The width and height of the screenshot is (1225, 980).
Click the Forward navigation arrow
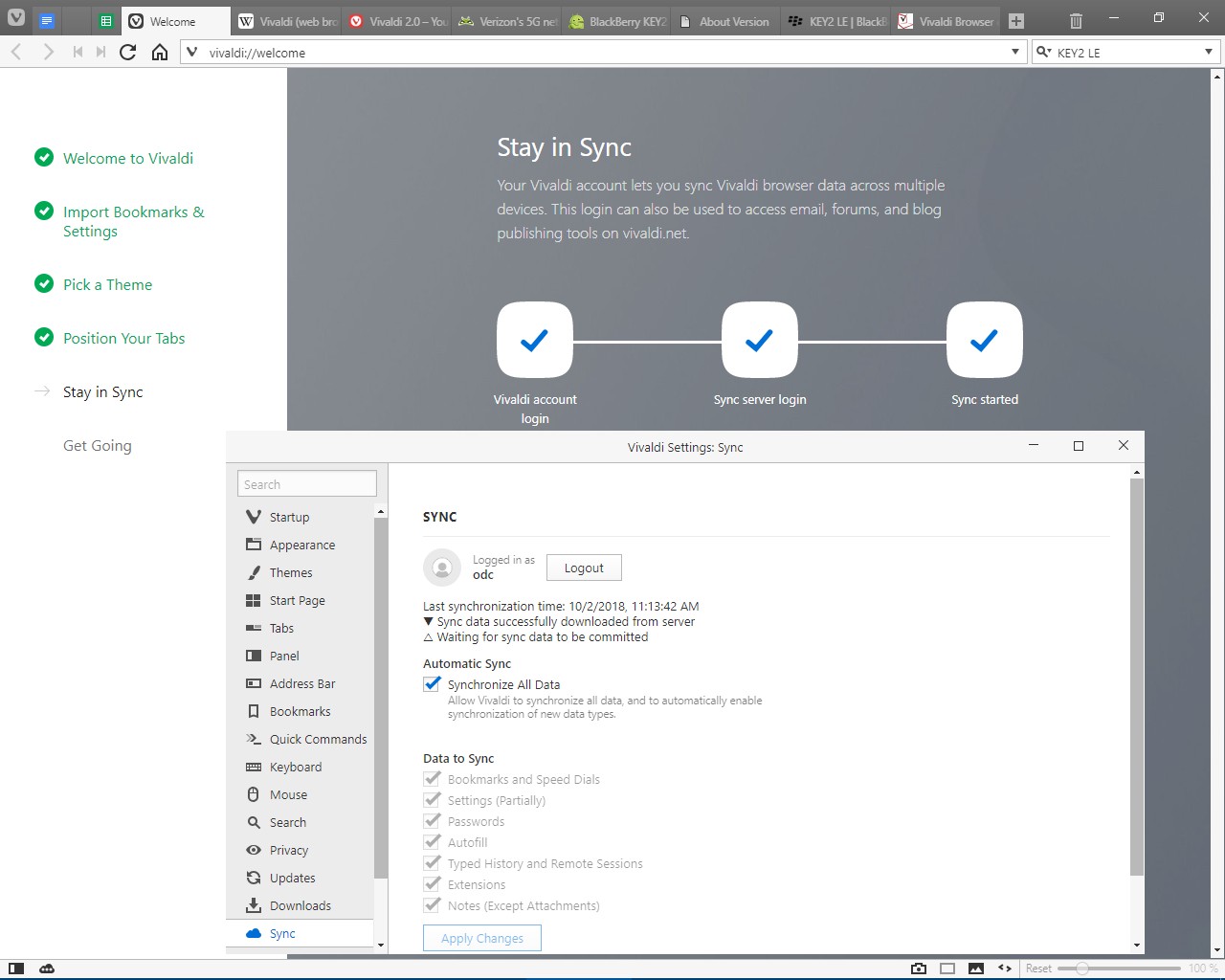pyautogui.click(x=48, y=53)
